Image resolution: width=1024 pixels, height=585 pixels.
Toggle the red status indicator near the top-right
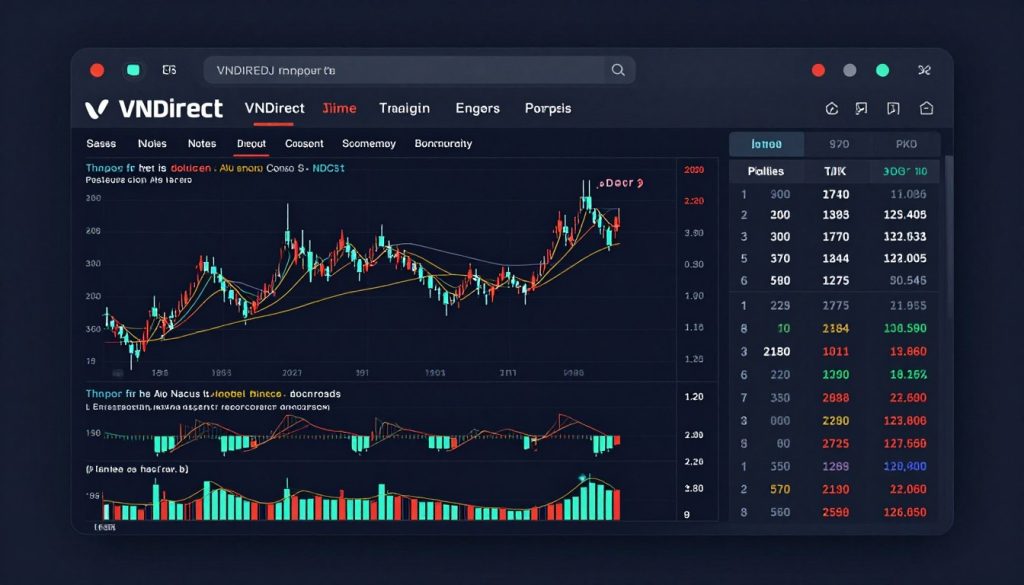click(x=818, y=70)
